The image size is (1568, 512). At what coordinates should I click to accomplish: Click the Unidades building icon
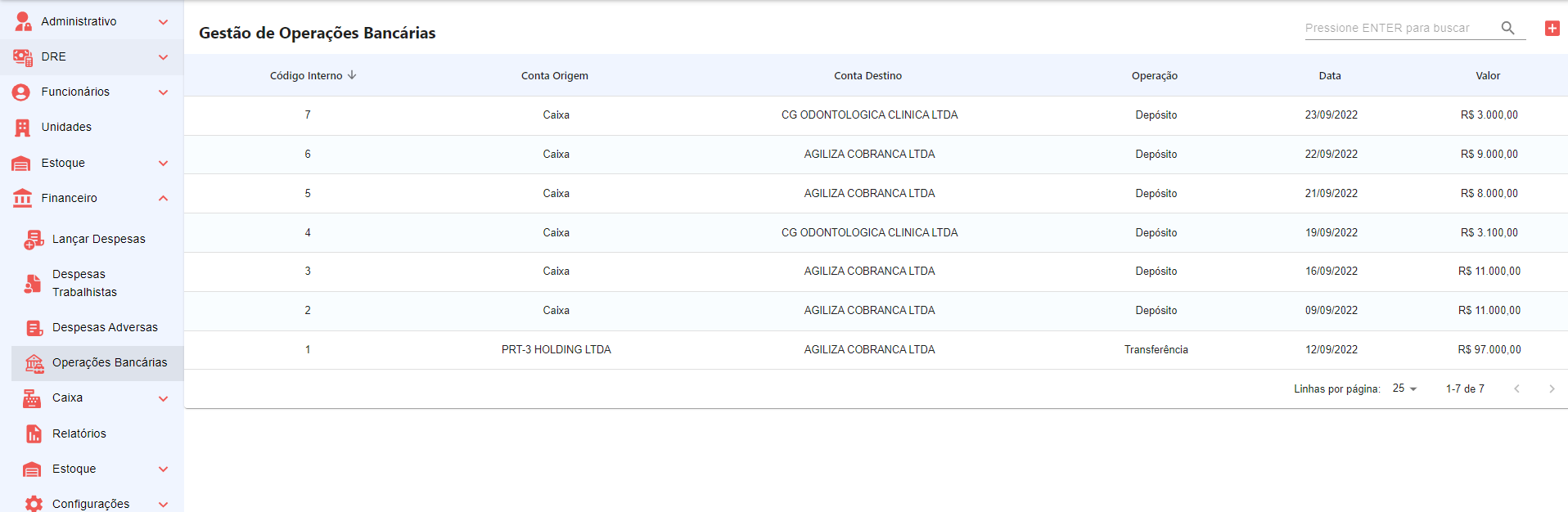point(23,128)
